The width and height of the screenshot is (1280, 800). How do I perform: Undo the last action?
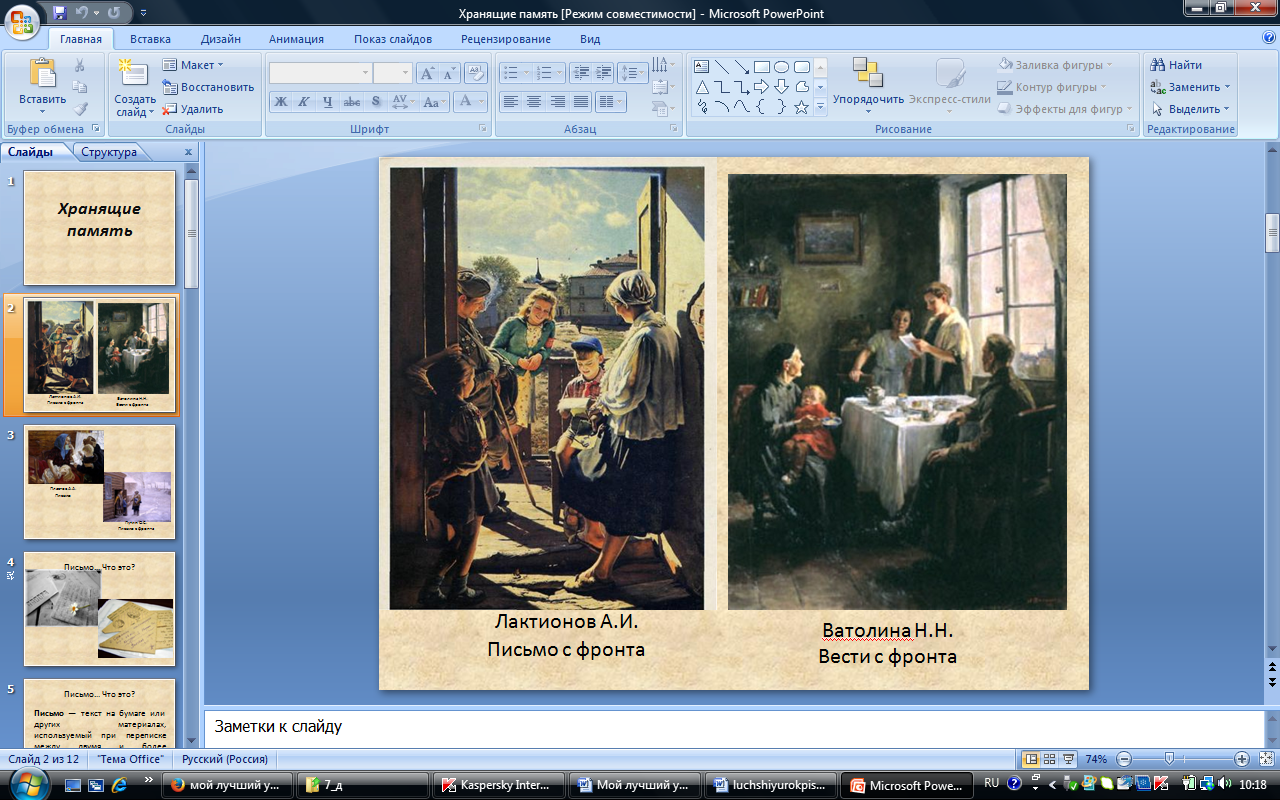(81, 13)
